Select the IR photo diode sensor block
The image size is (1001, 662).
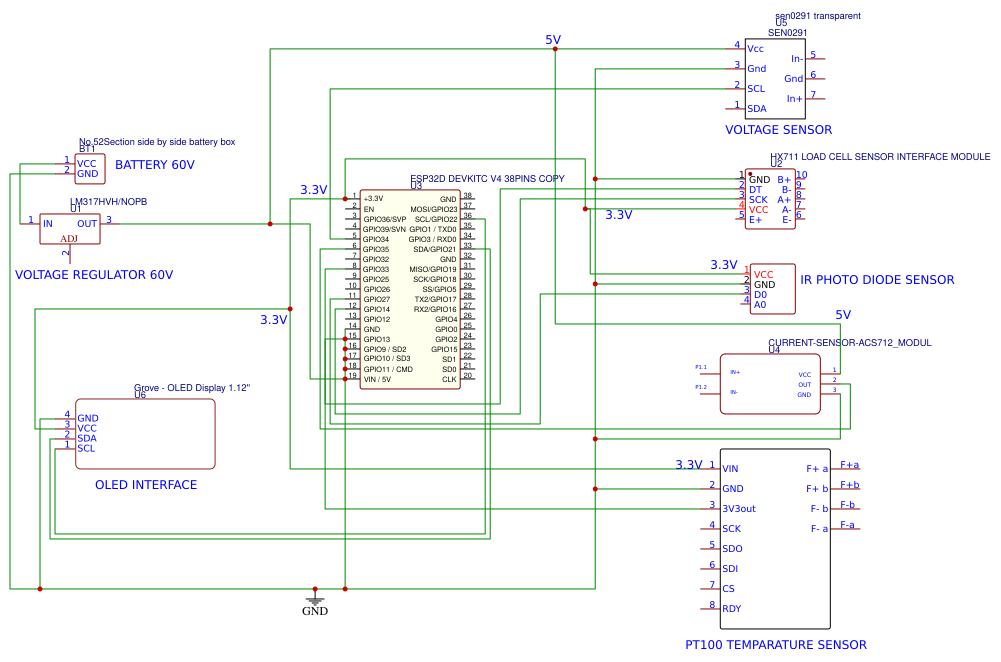[x=772, y=289]
